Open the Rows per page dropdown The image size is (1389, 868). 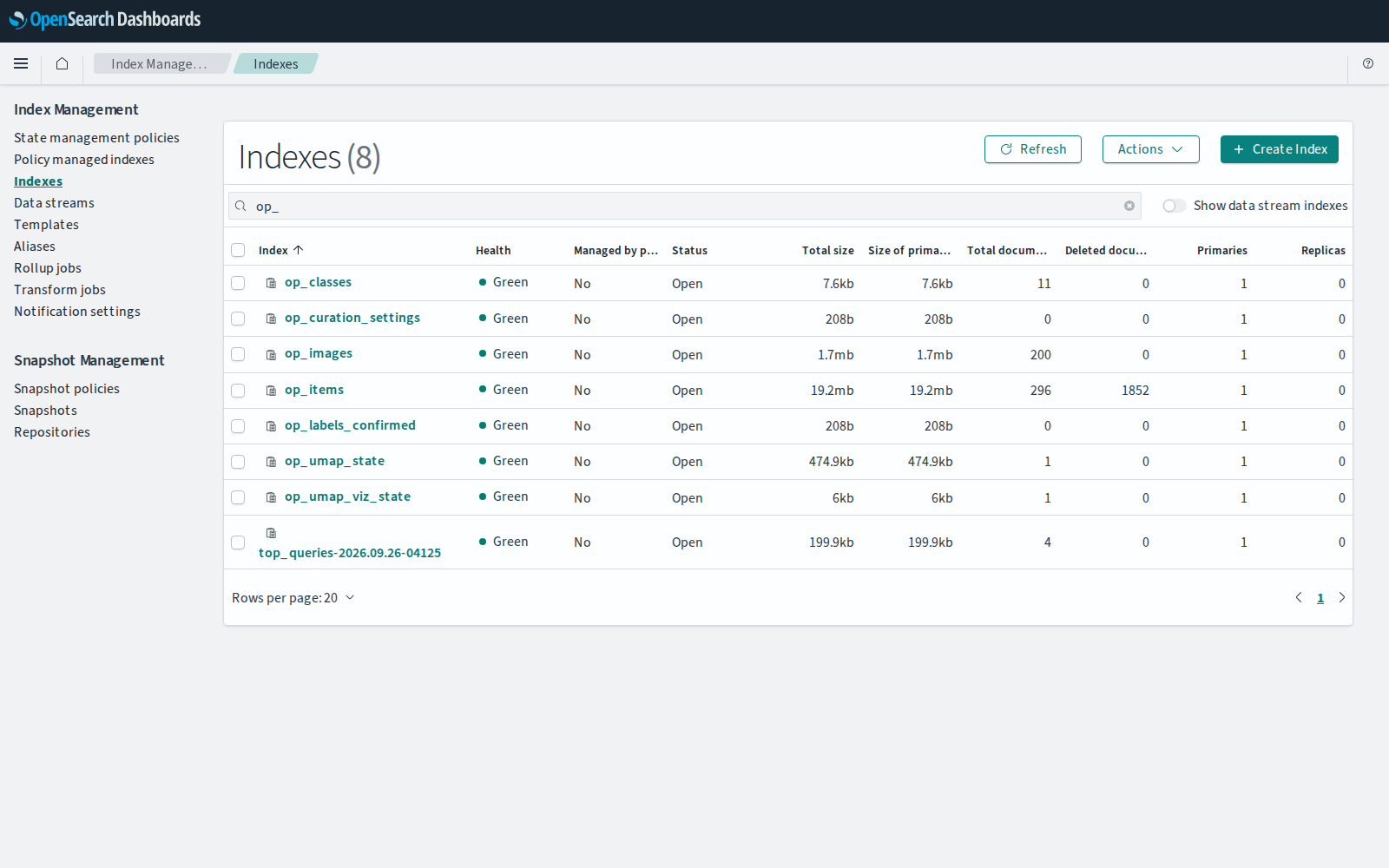click(293, 598)
